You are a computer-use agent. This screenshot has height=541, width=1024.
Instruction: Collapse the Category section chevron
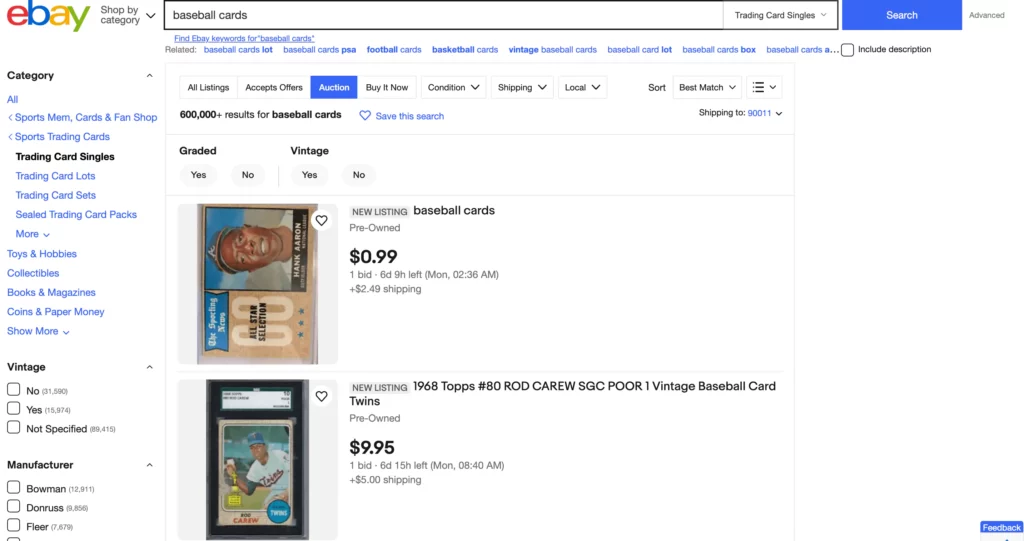click(150, 76)
